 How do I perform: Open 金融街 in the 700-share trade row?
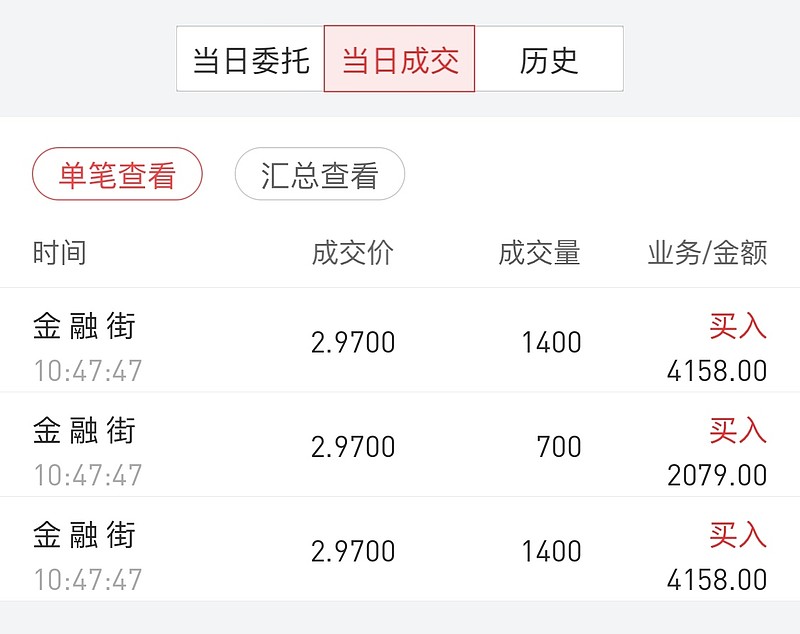[x=84, y=430]
